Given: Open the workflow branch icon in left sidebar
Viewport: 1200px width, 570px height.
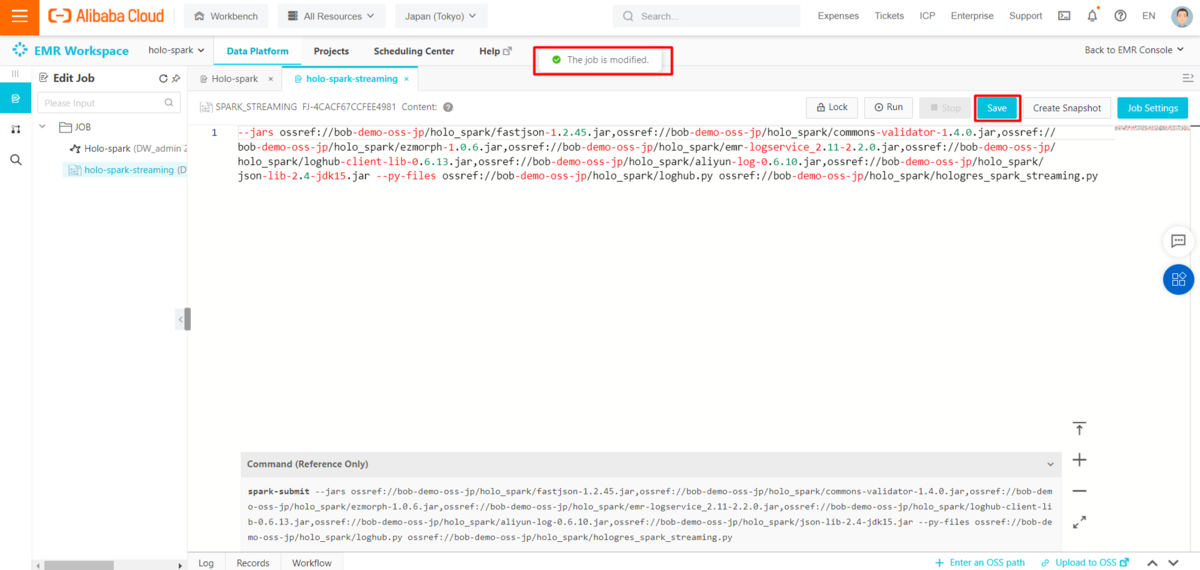Looking at the screenshot, I should [x=15, y=130].
